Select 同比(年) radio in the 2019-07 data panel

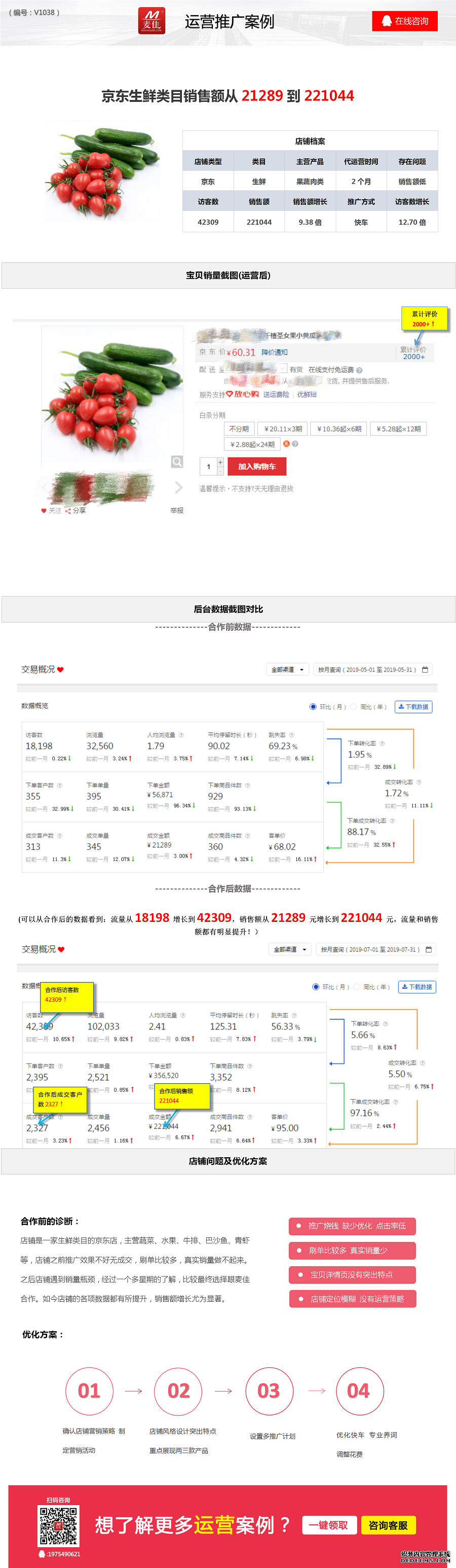click(357, 987)
